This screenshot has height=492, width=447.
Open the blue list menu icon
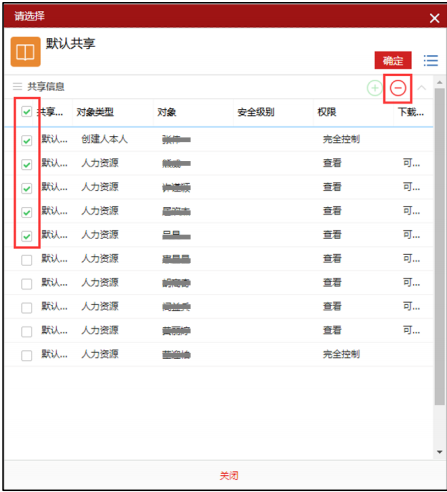point(431,61)
